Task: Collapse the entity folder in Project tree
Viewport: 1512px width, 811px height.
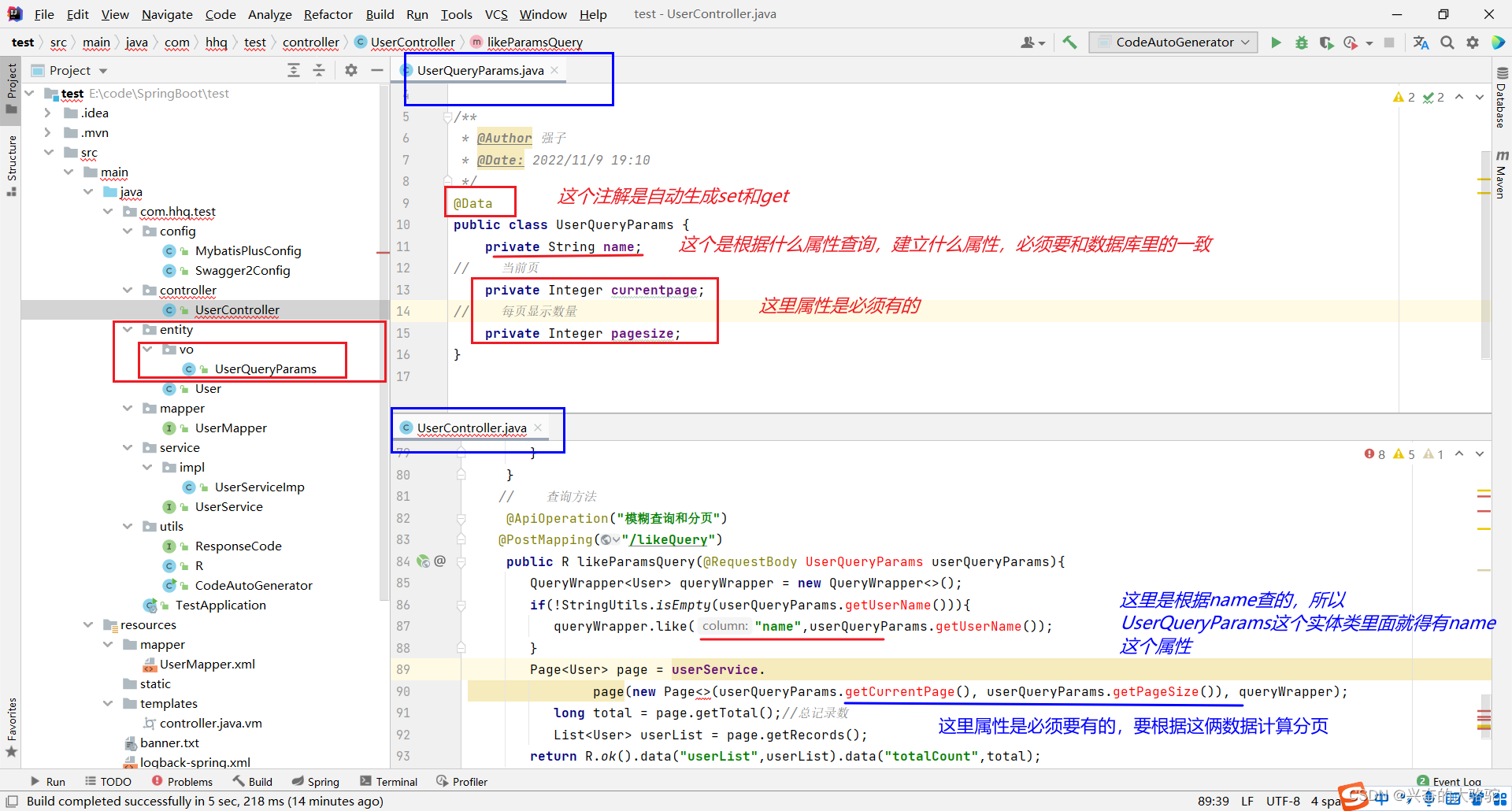Action: pos(128,329)
